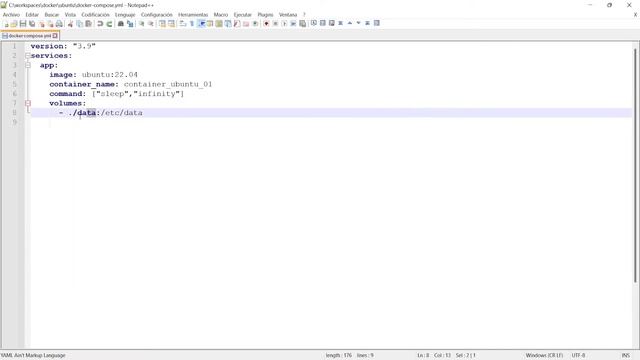This screenshot has height=360, width=640.
Task: Start macro recording with red dot
Action: [266, 24]
